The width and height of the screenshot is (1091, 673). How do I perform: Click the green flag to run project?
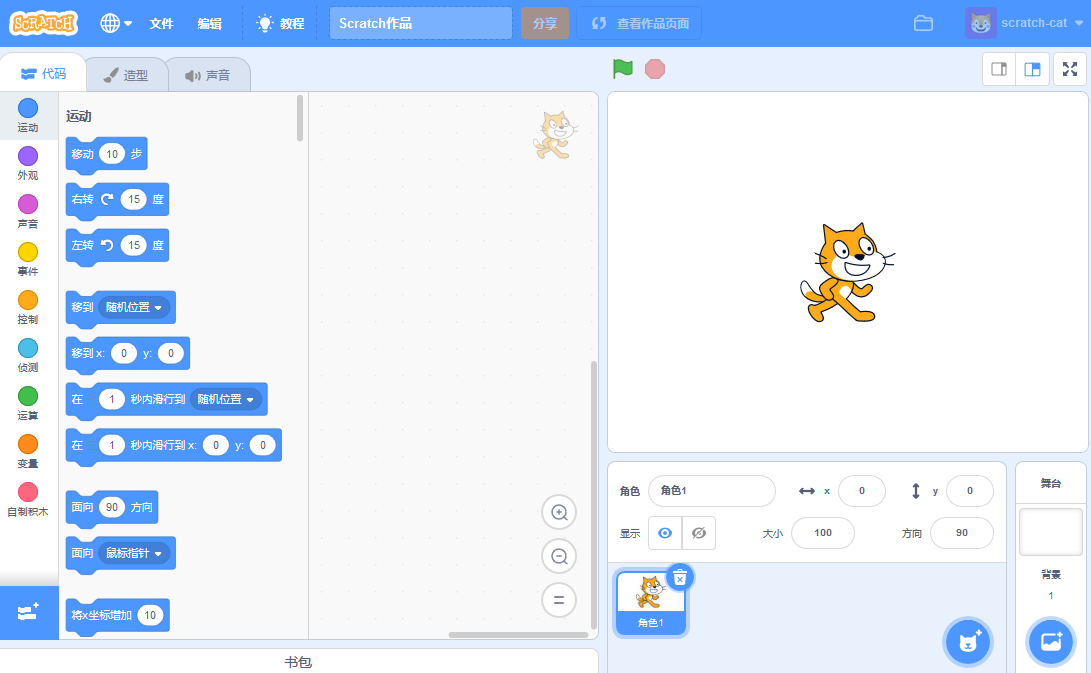click(x=620, y=69)
